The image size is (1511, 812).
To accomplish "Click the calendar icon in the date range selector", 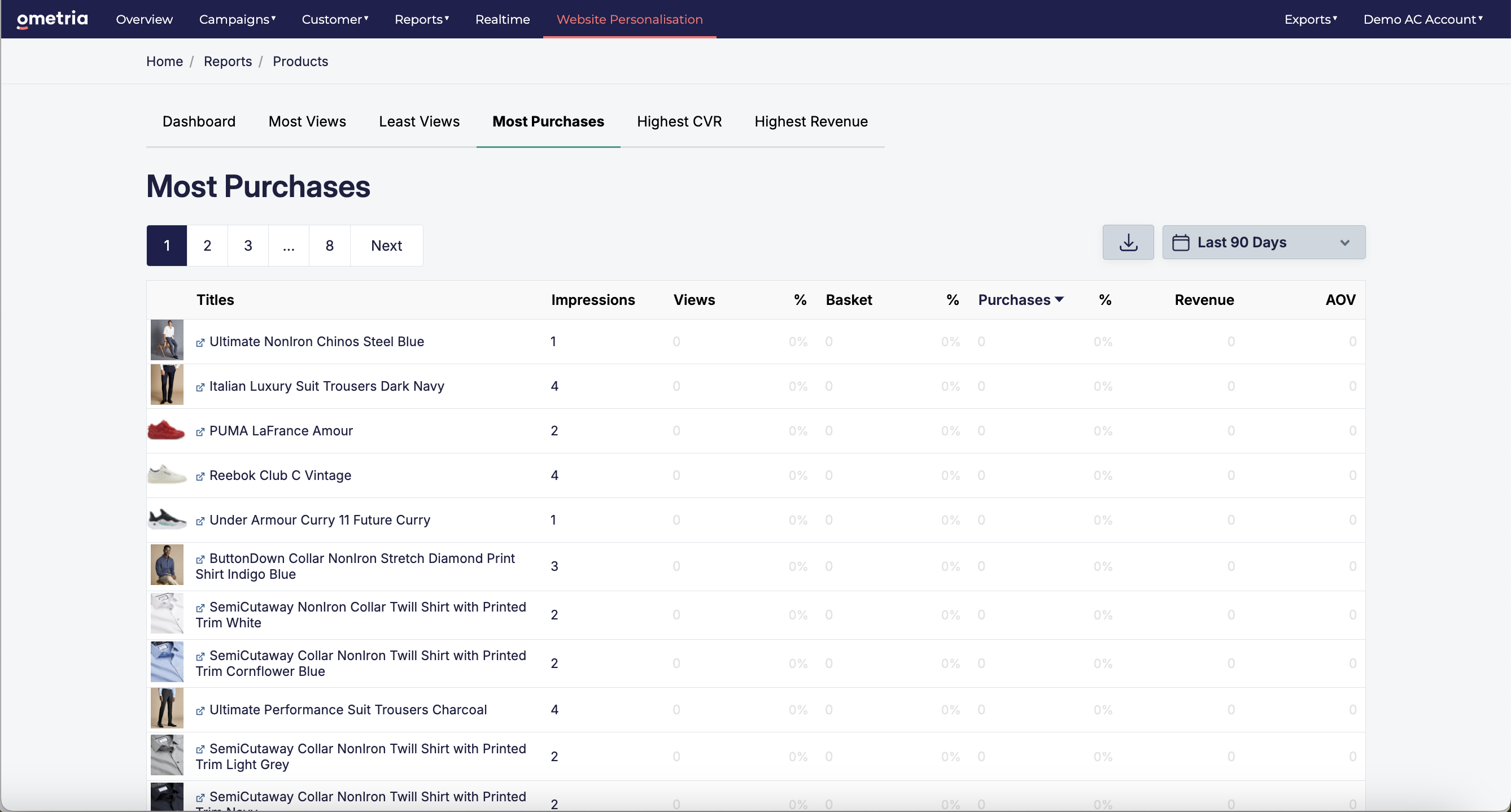I will pyautogui.click(x=1180, y=242).
